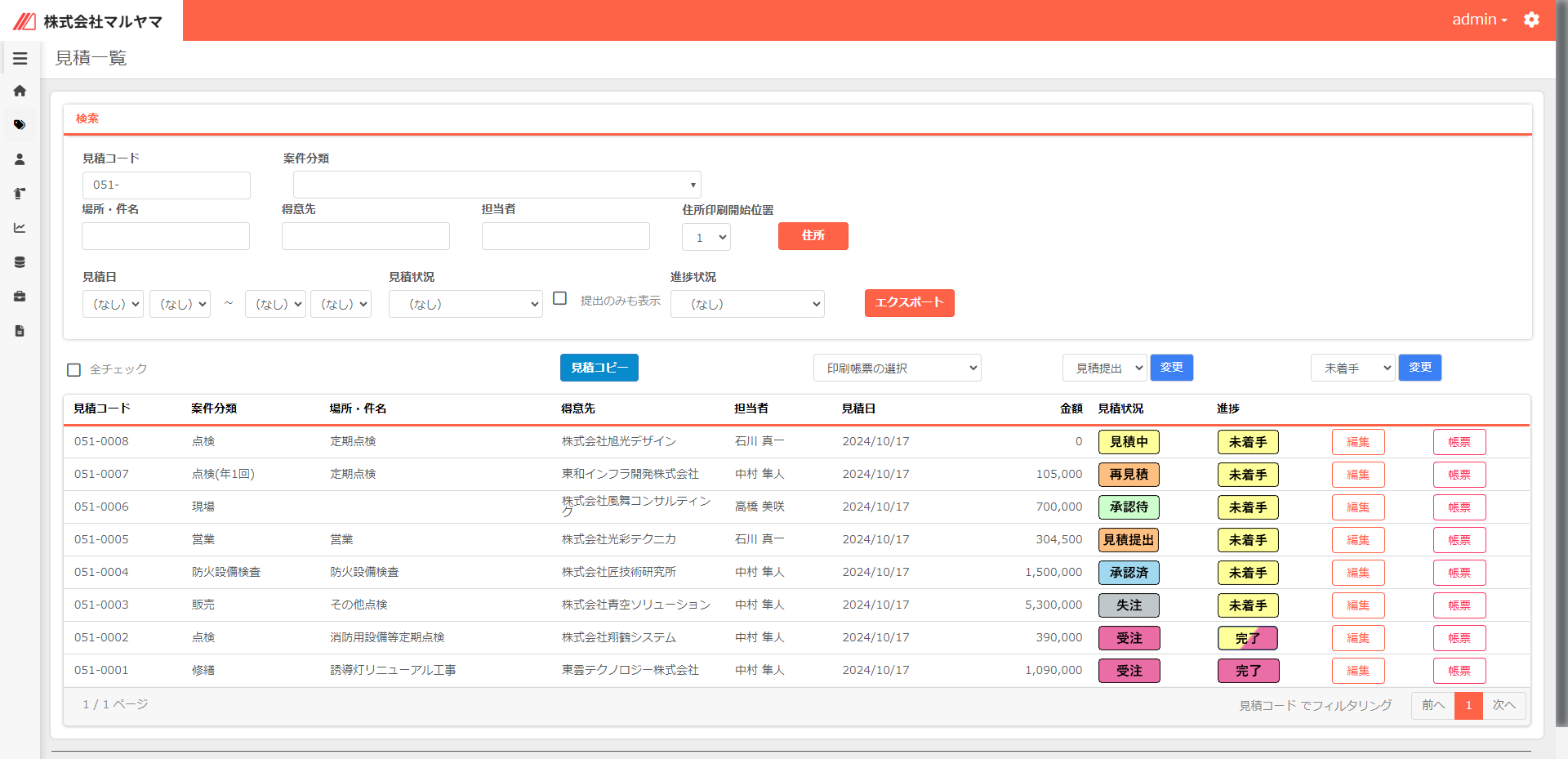Open the 見積状況 filter dropdown
The height and width of the screenshot is (759, 1568).
point(465,304)
